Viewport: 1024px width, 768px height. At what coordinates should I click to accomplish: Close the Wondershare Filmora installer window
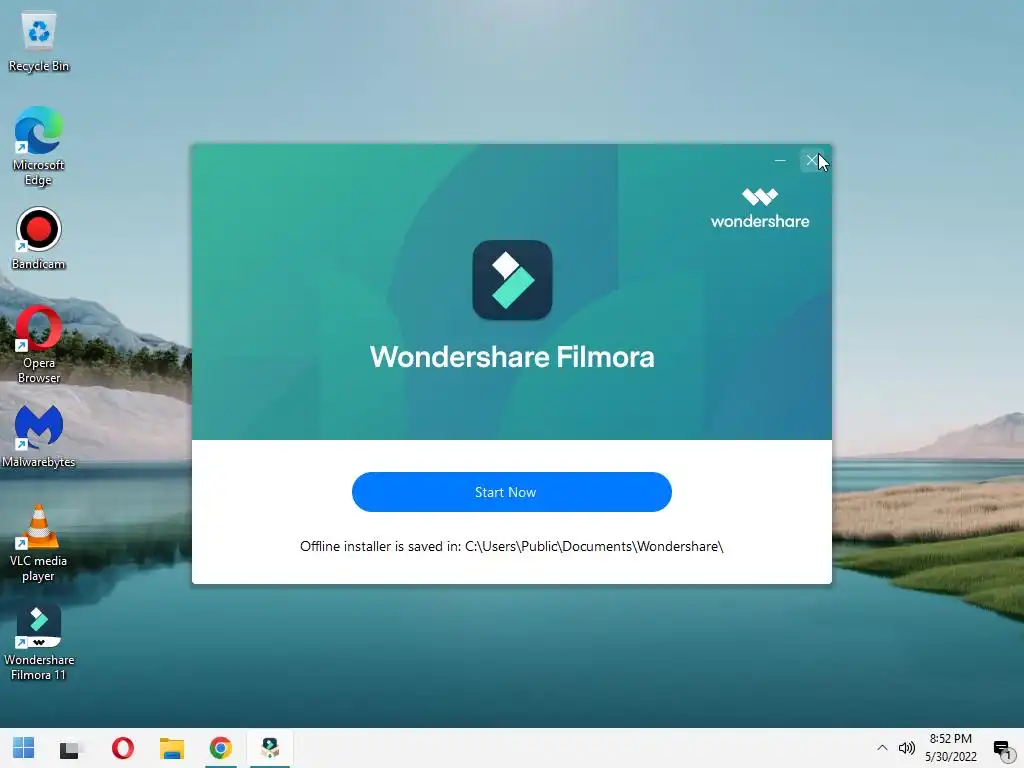(812, 160)
